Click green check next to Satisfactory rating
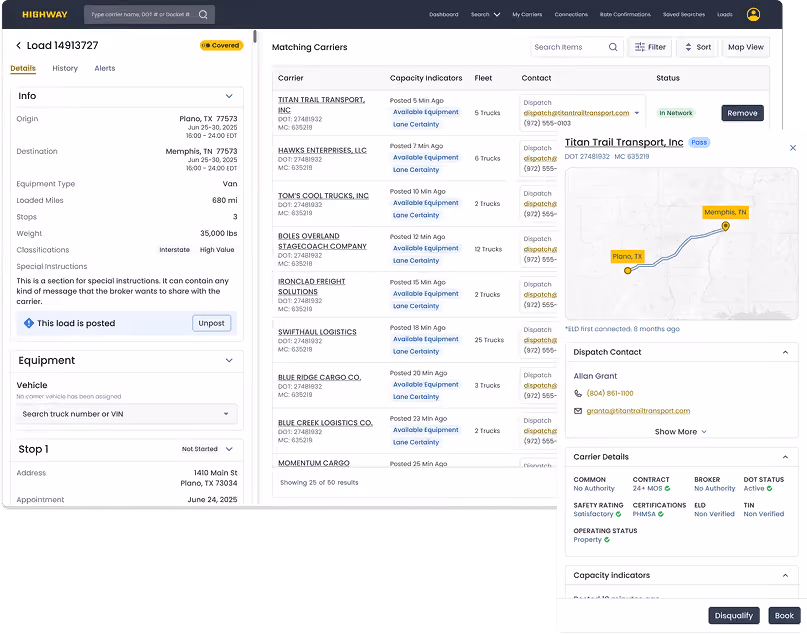The height and width of the screenshot is (634, 807). point(618,514)
